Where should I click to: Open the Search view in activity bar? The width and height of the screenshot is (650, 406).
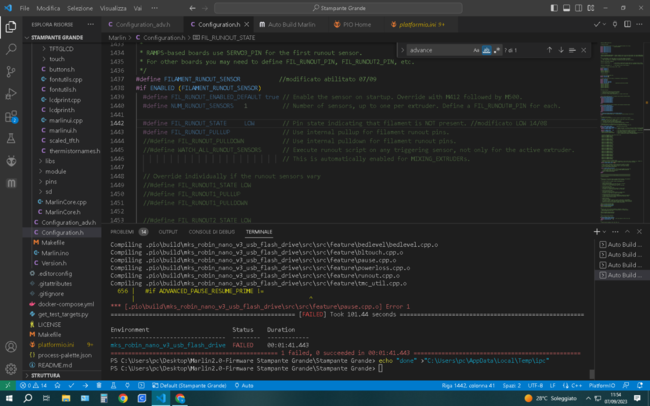11,46
